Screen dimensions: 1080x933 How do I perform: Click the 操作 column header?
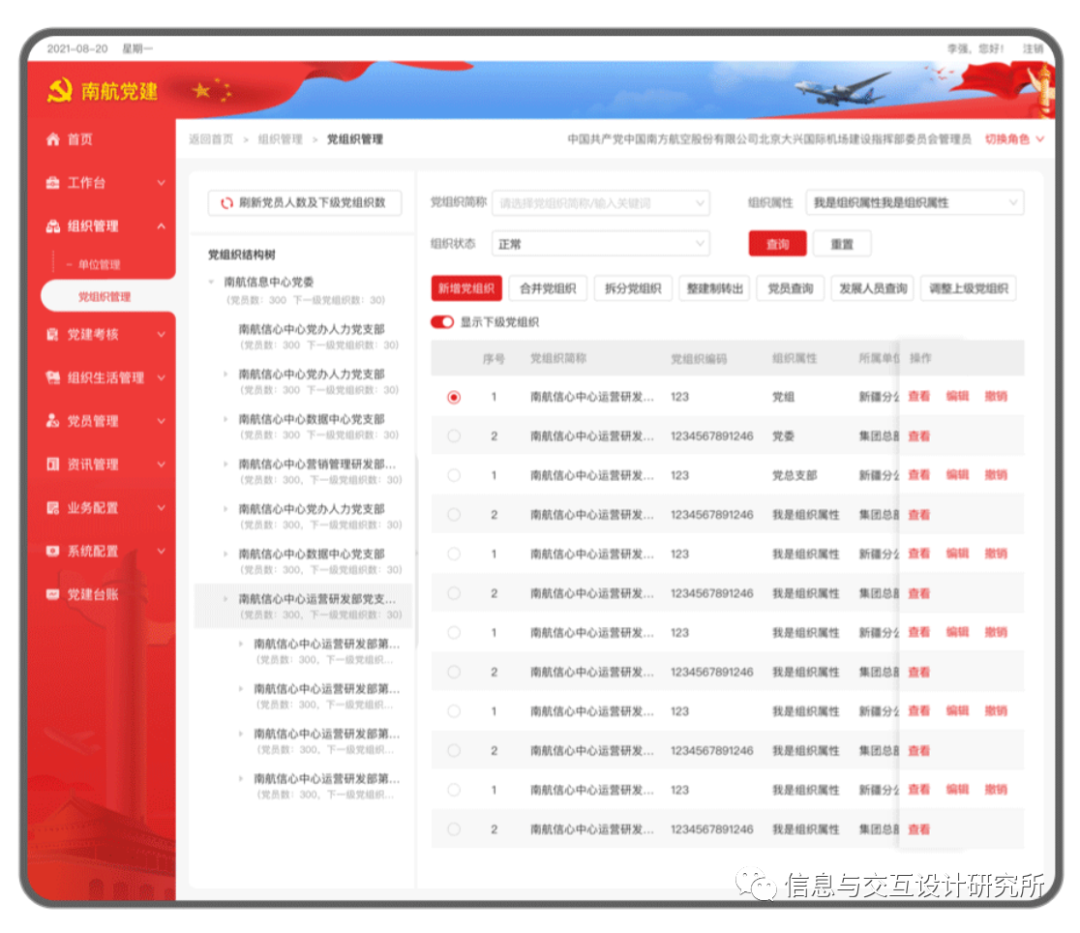pos(921,358)
